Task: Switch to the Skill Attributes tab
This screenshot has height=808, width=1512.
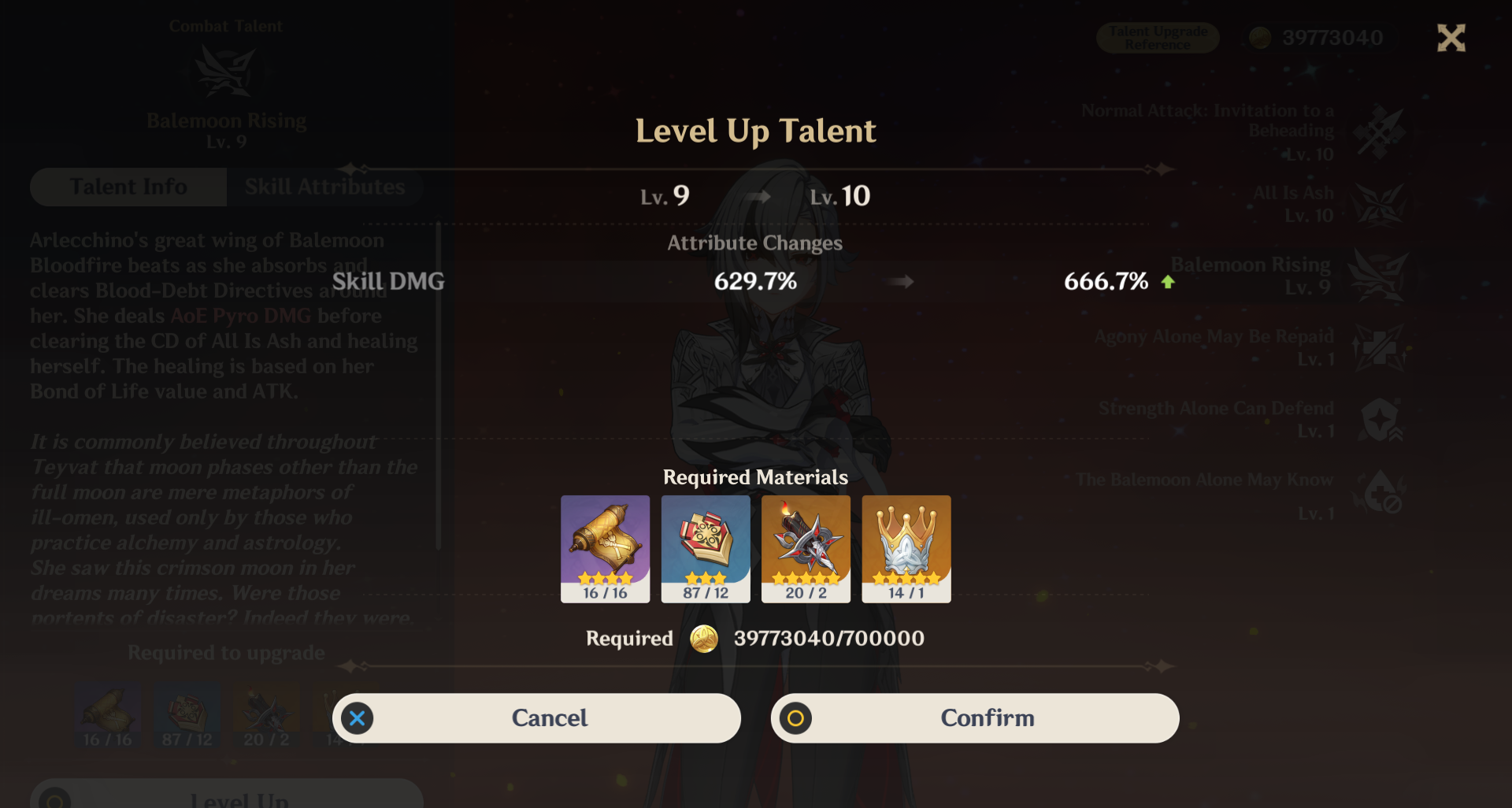Action: 324,187
